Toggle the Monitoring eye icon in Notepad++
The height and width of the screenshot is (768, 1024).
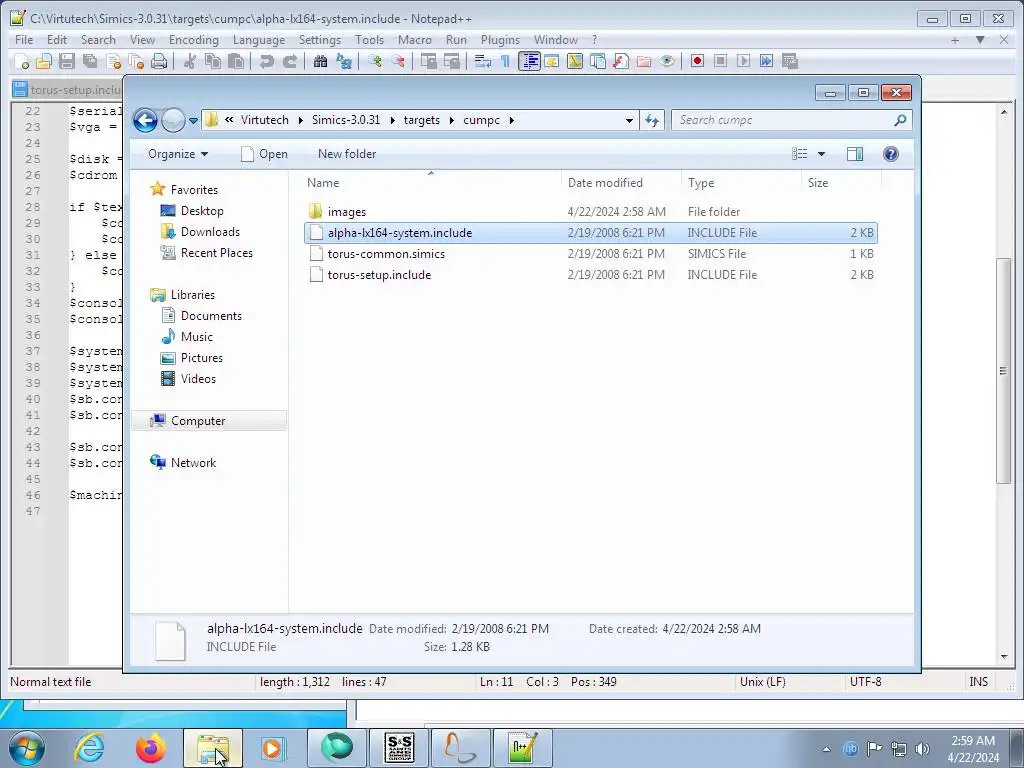pos(667,61)
